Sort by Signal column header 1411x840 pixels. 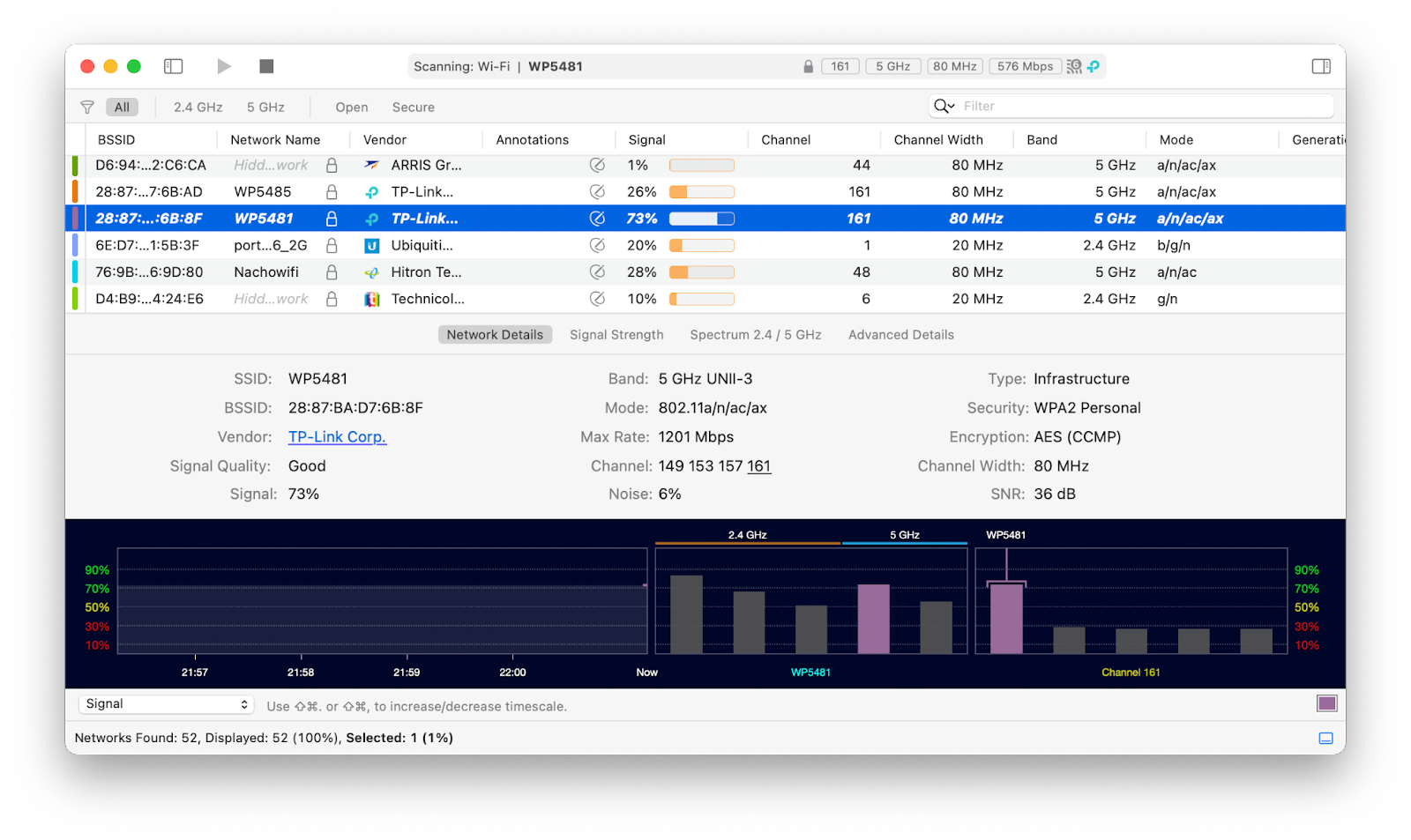click(646, 140)
